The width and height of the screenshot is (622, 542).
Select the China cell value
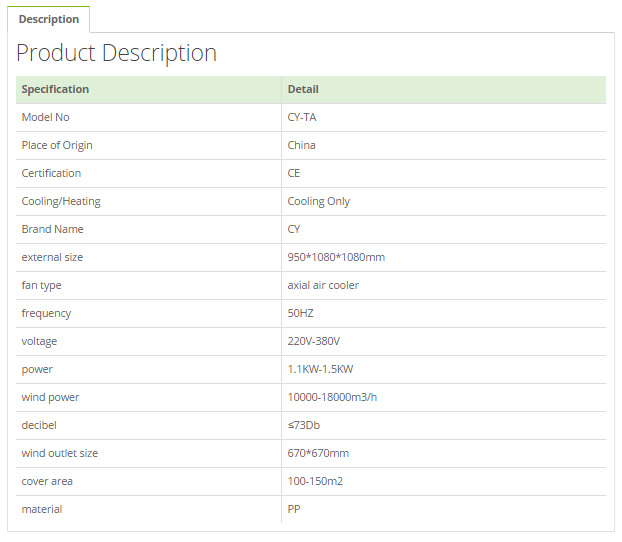[301, 145]
